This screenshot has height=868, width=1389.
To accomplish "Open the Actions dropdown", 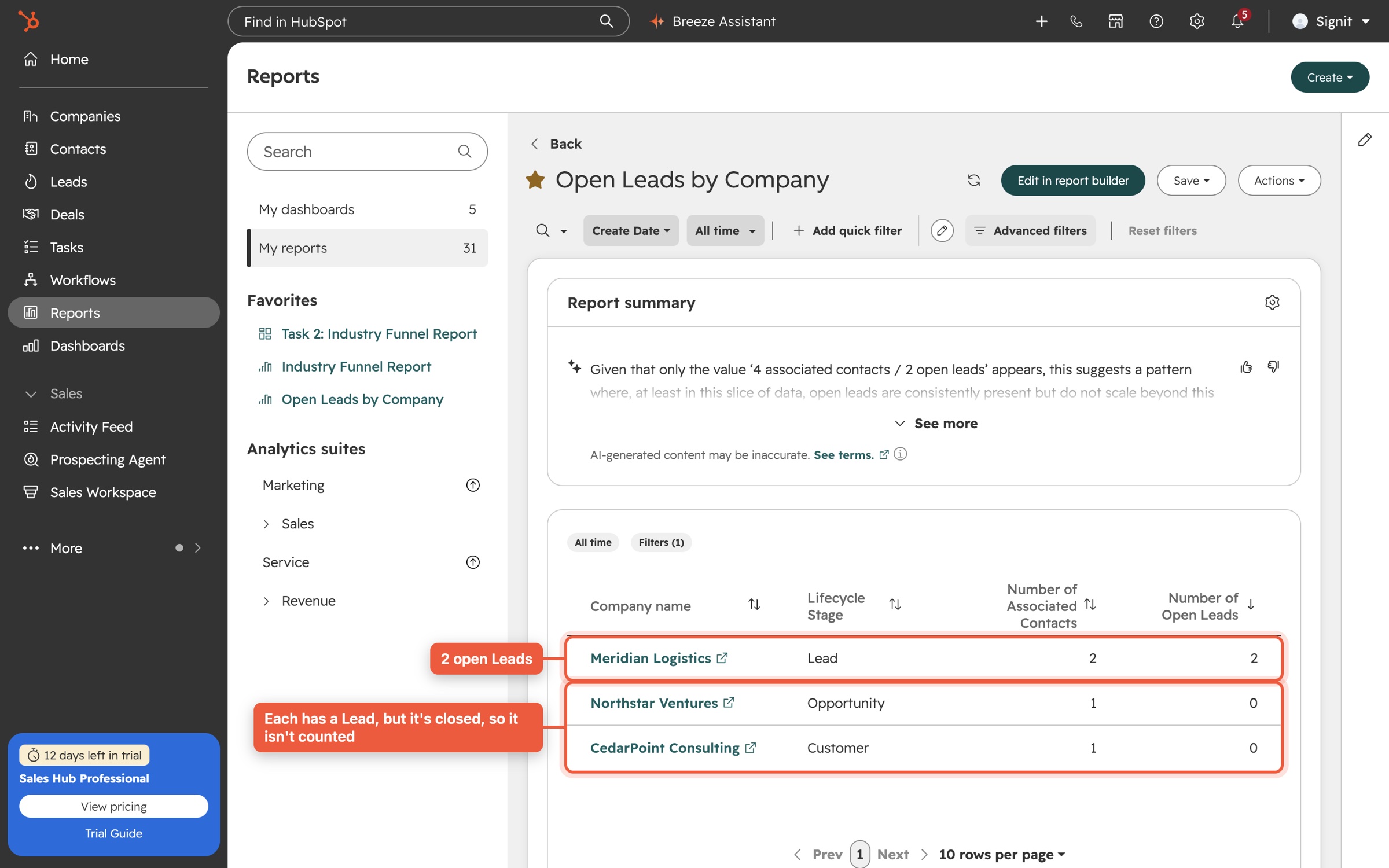I will click(x=1279, y=181).
